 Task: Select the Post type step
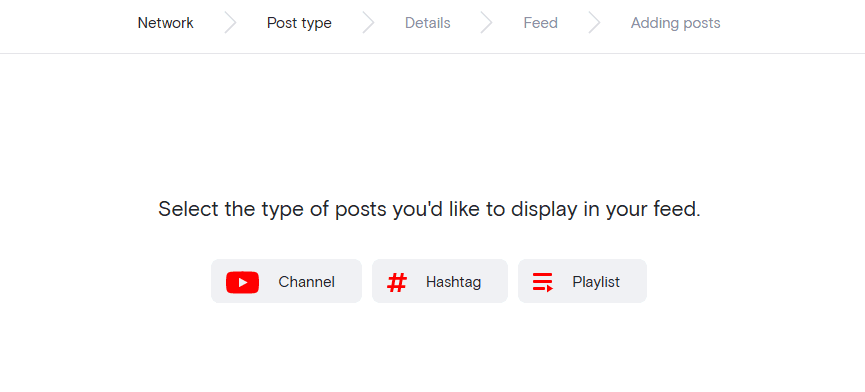299,23
